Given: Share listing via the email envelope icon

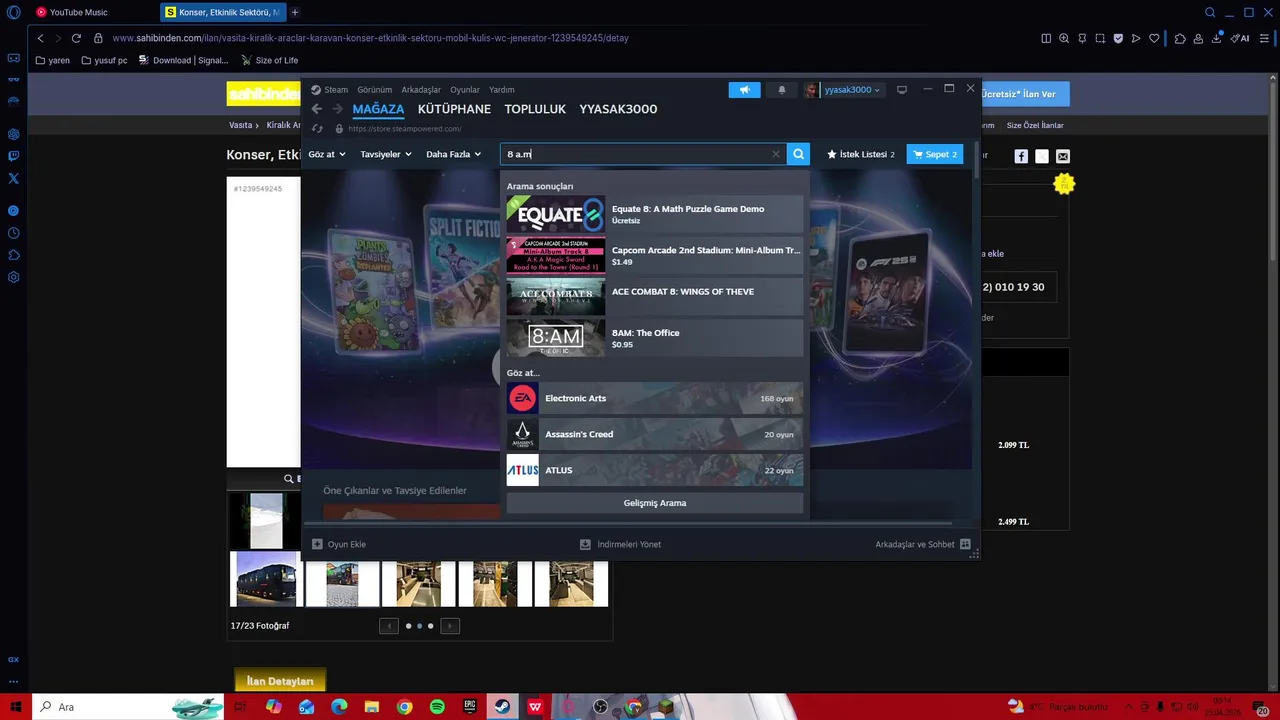Looking at the screenshot, I should point(1063,156).
